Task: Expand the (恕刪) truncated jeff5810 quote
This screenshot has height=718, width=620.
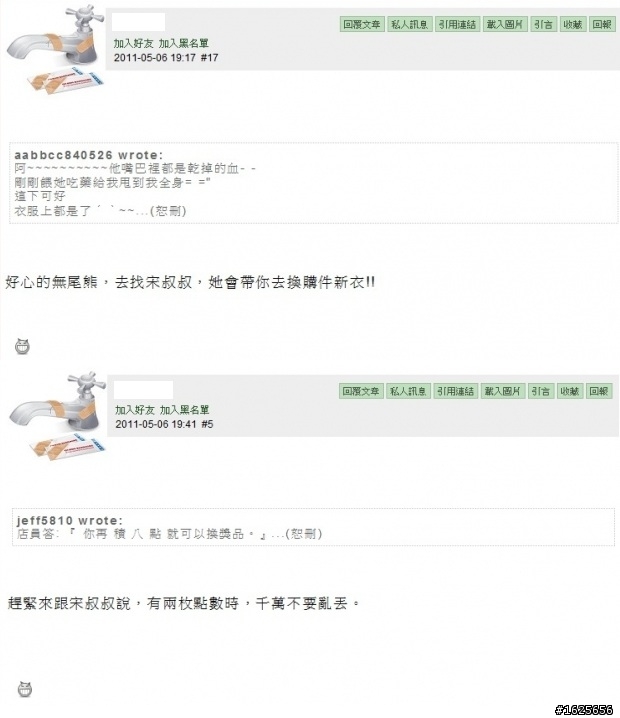Action: click(304, 533)
